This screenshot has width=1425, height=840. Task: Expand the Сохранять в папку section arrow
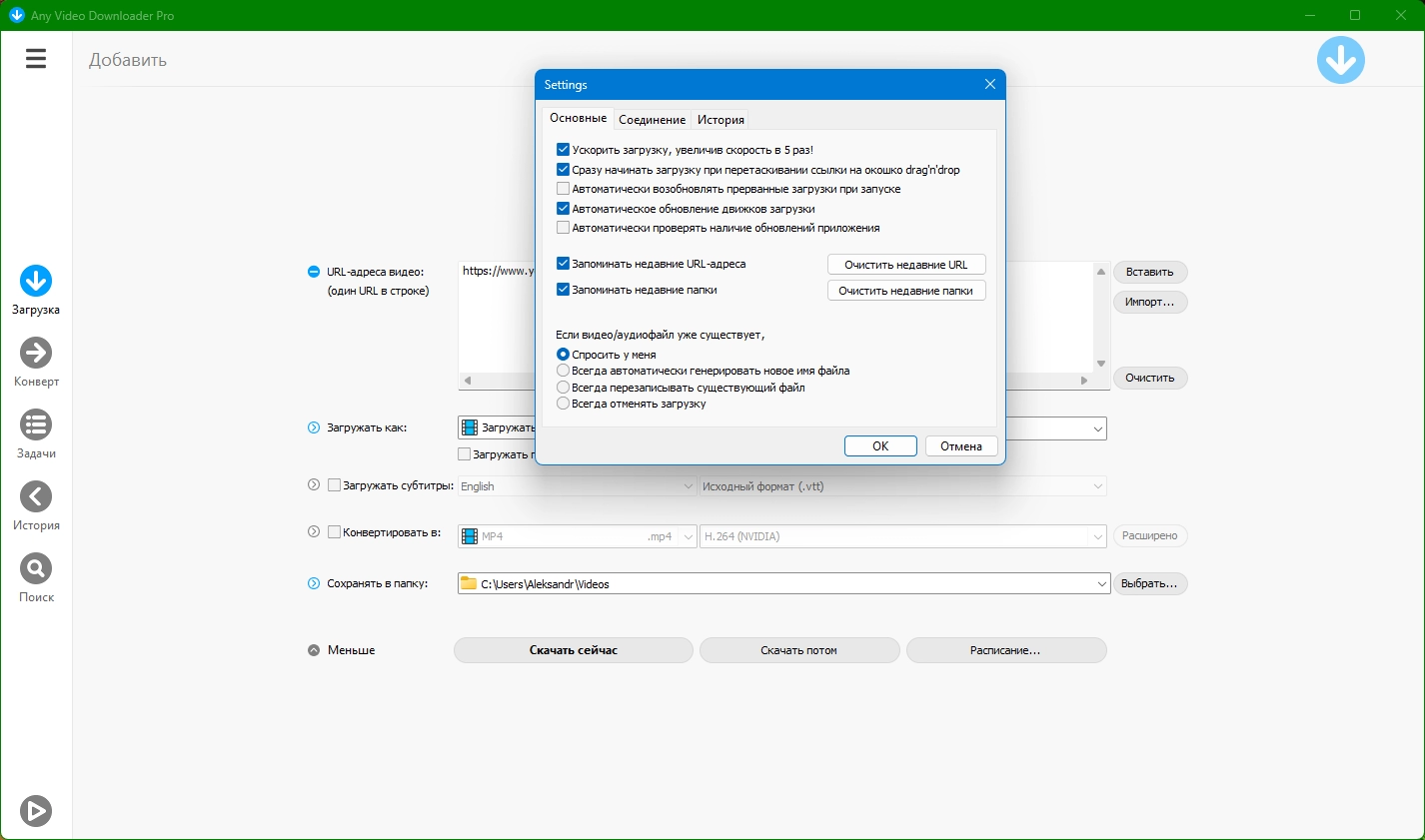tap(314, 583)
